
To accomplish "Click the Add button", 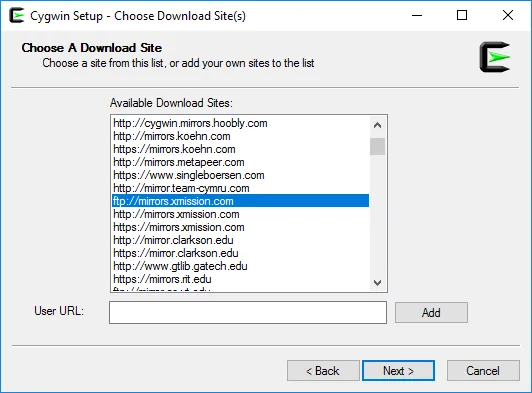I will (x=431, y=312).
